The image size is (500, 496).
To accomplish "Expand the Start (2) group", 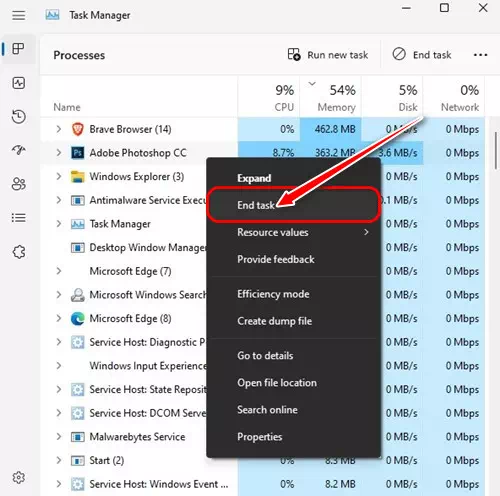I will 59,460.
